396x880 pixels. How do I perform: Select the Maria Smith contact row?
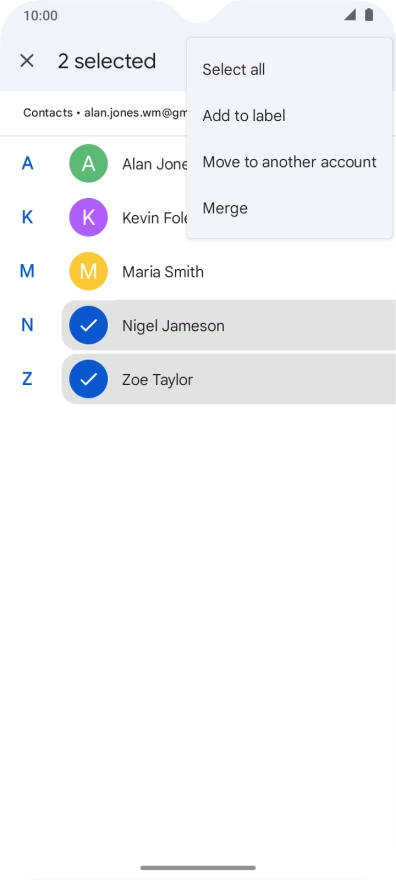click(x=229, y=271)
